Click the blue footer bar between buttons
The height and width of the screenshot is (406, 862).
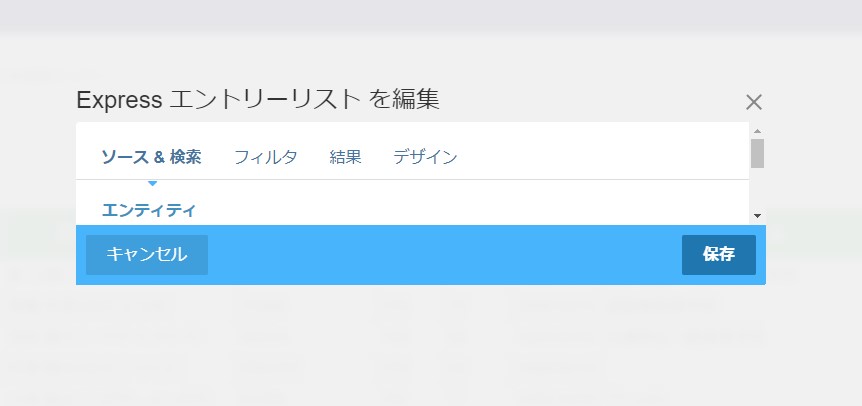444,254
